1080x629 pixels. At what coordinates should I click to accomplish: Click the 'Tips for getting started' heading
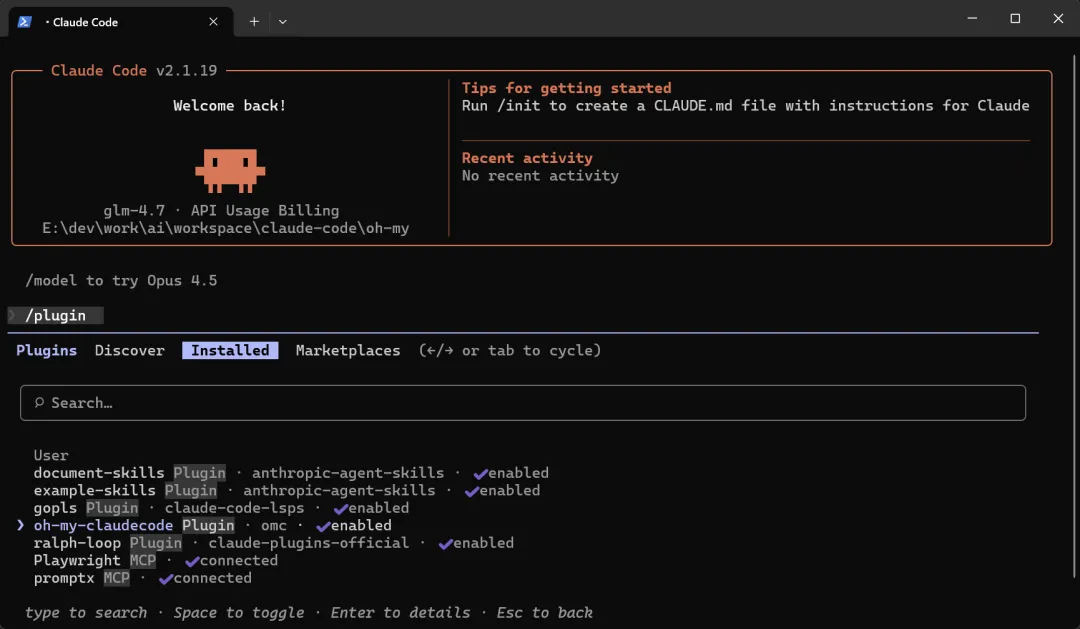coord(566,87)
